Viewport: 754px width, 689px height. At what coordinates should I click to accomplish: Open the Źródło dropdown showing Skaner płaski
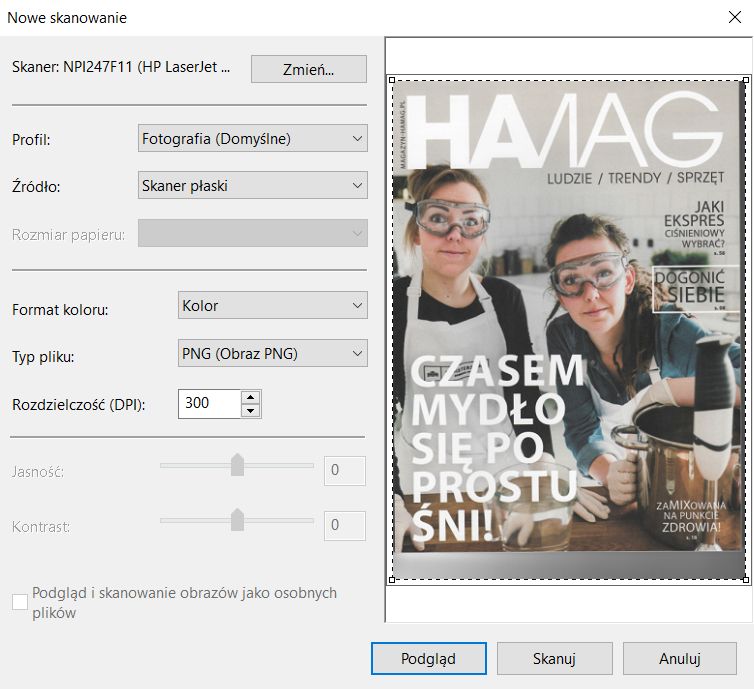click(253, 185)
